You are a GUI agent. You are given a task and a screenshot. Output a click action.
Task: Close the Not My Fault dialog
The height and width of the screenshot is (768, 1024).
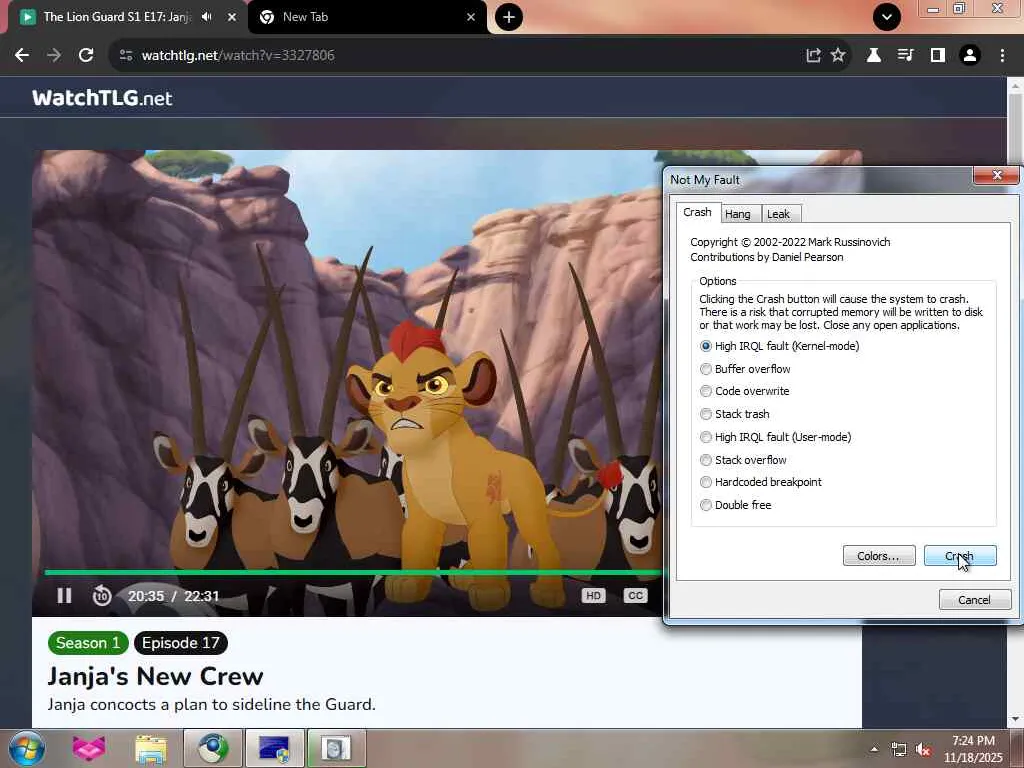[997, 175]
